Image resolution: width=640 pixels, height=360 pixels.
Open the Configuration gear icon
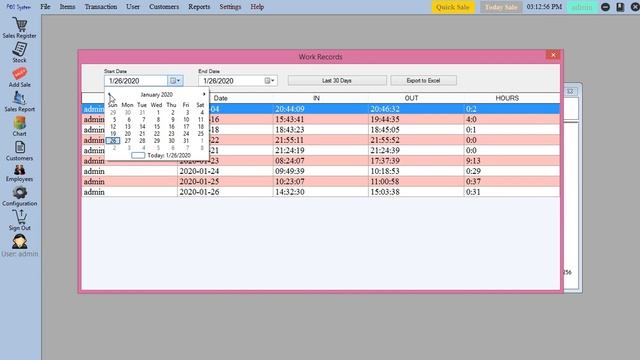pos(19,193)
